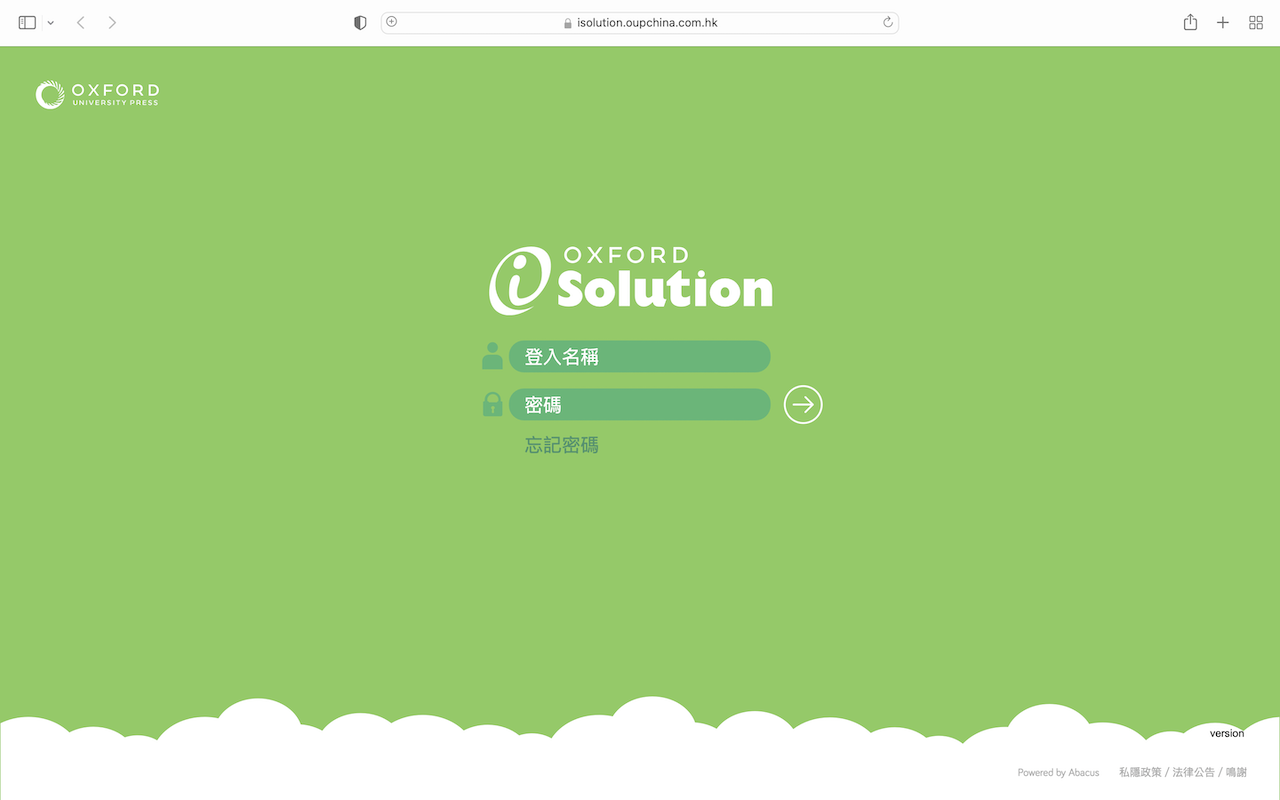This screenshot has width=1280, height=800.
Task: Open the 鳴謝 acknowledgements link
Action: tap(1237, 772)
